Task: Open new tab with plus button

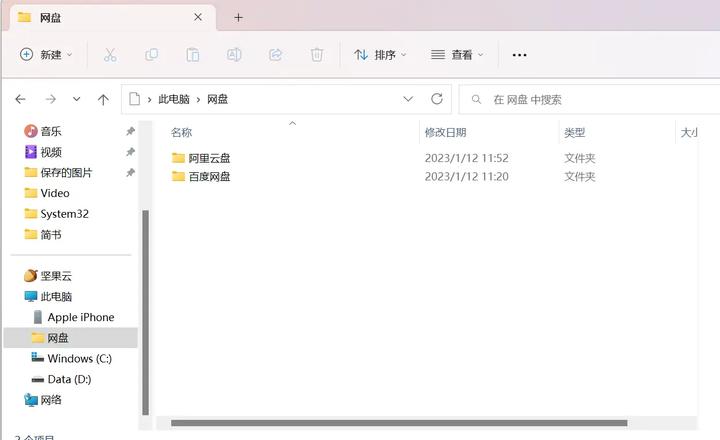Action: (238, 17)
